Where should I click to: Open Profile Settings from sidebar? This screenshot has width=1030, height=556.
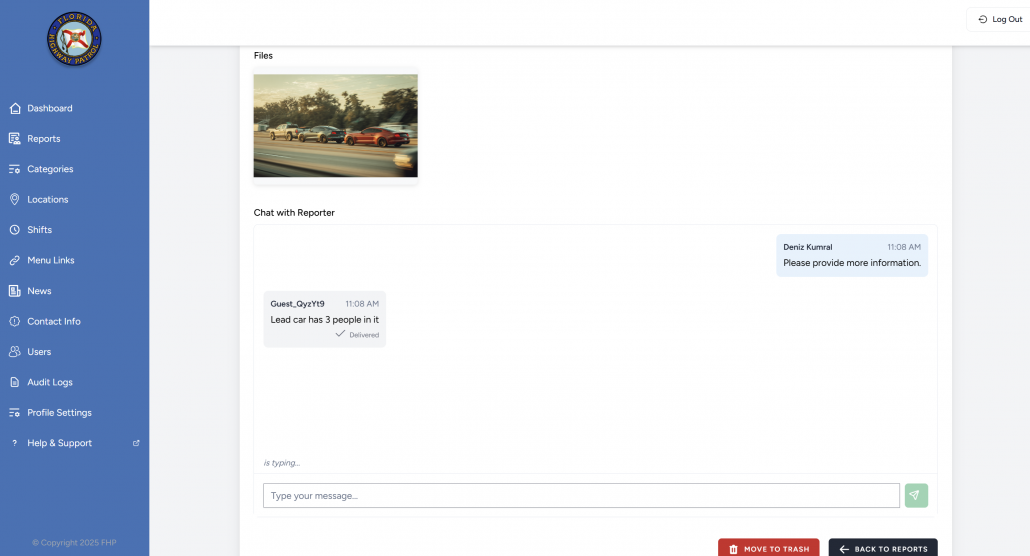59,413
